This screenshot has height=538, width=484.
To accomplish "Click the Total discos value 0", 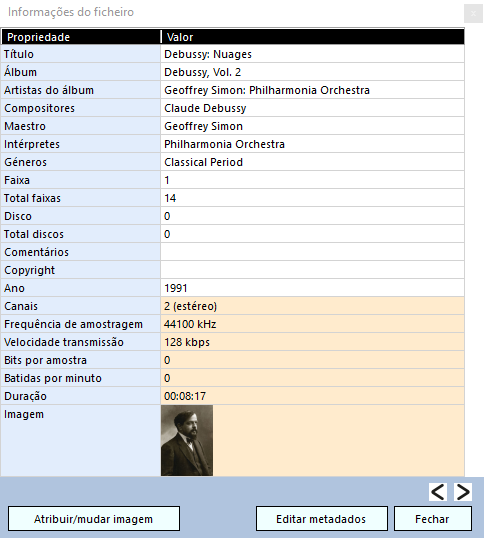I will tap(167, 234).
